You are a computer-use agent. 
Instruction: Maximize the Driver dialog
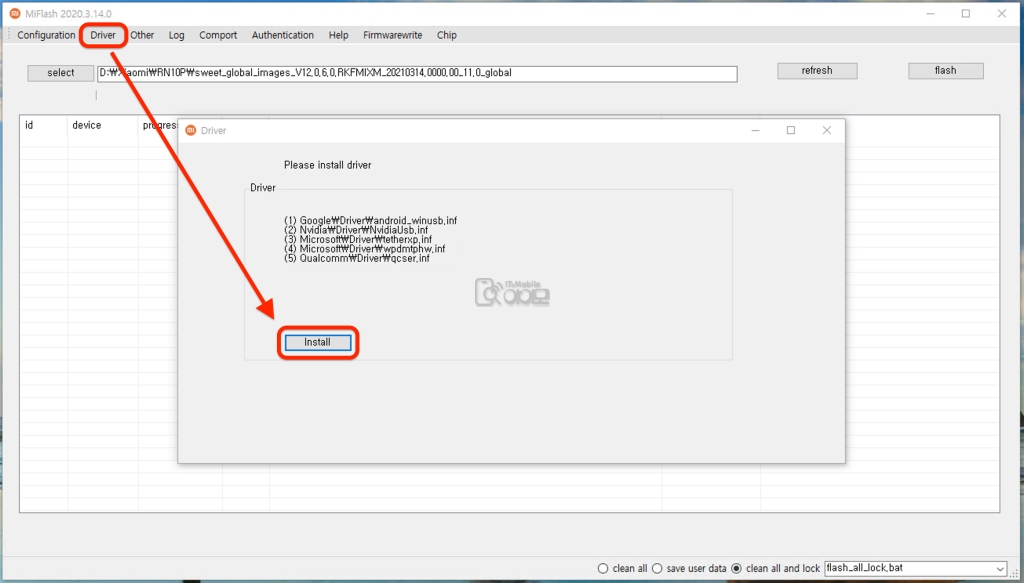click(791, 131)
